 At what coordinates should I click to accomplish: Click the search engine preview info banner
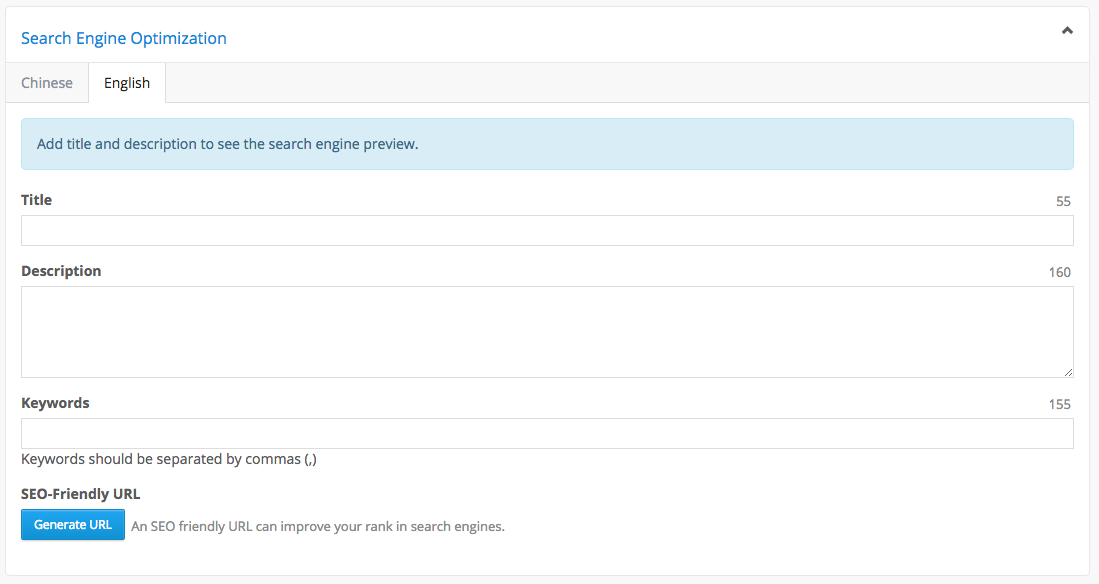(x=547, y=144)
